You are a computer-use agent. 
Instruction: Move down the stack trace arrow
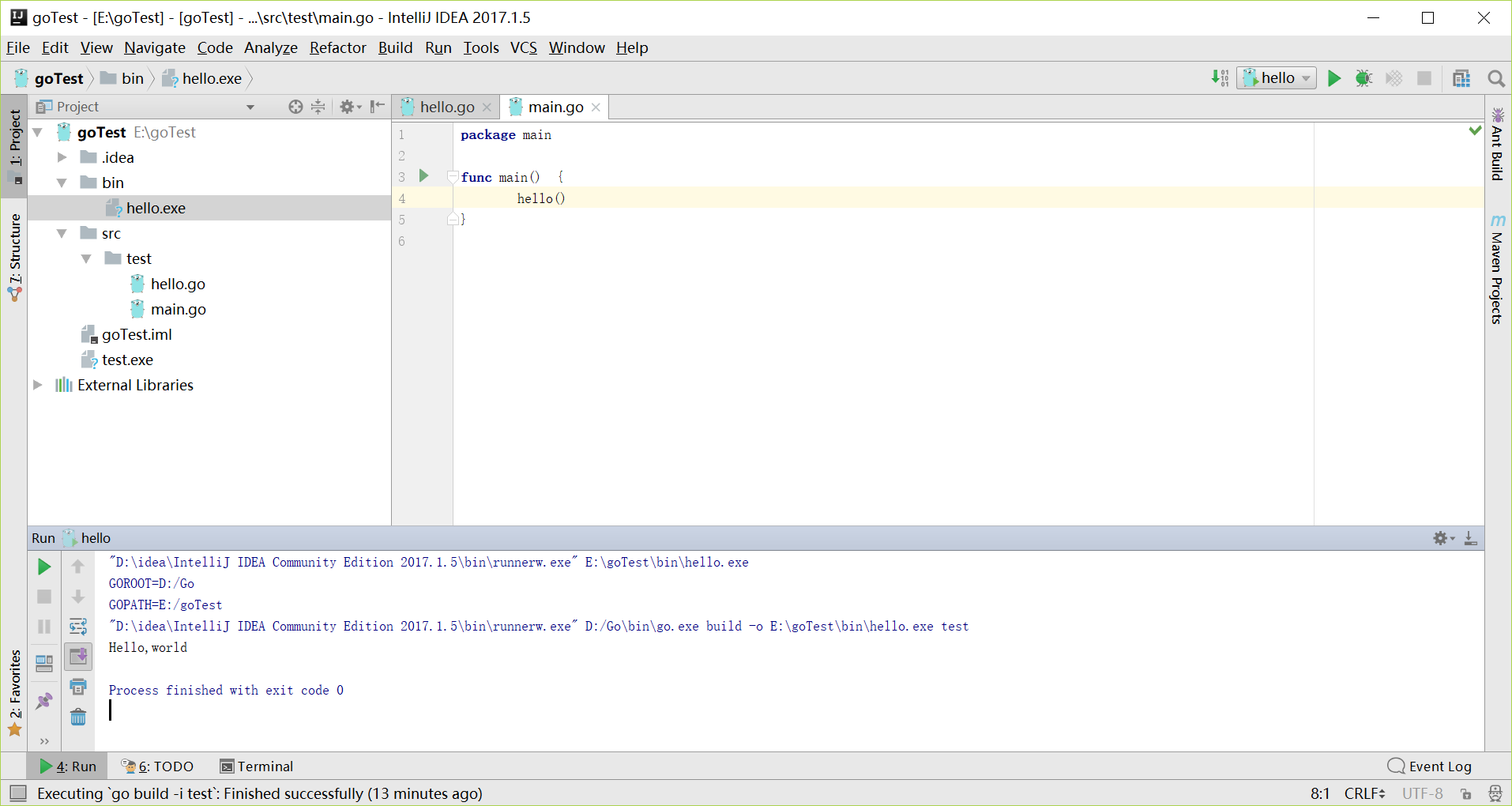coord(78,597)
